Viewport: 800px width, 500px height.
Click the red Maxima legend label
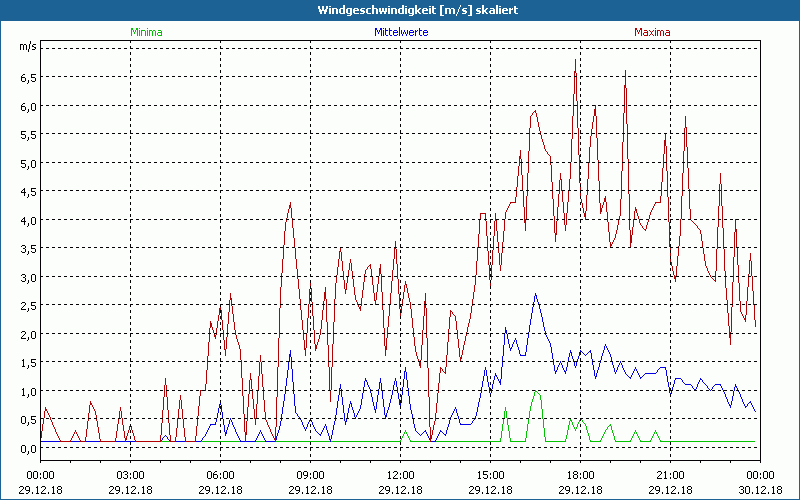[x=653, y=32]
